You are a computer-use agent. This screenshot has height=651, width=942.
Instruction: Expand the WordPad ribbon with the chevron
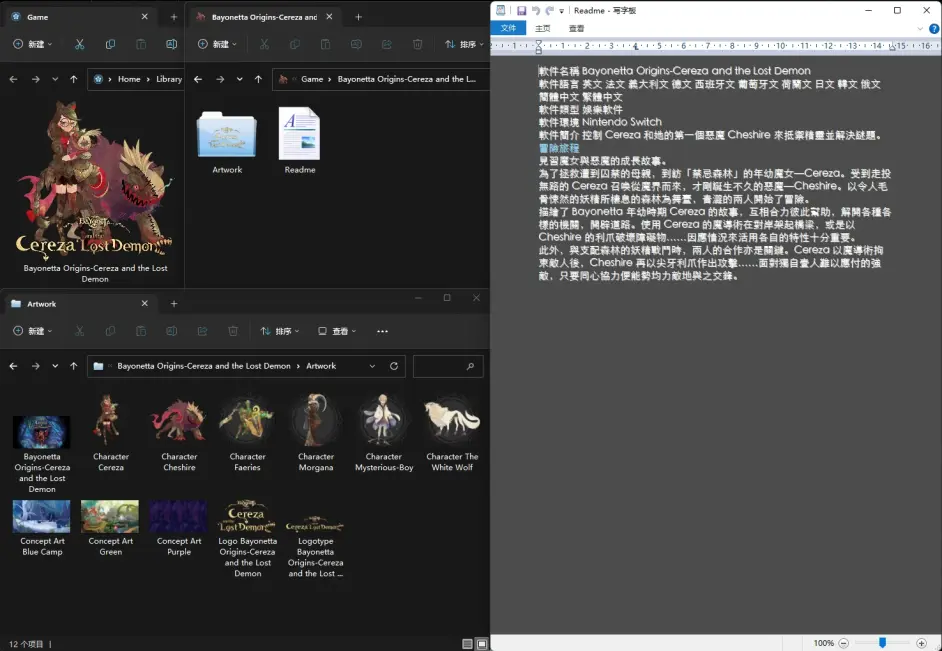pos(920,28)
